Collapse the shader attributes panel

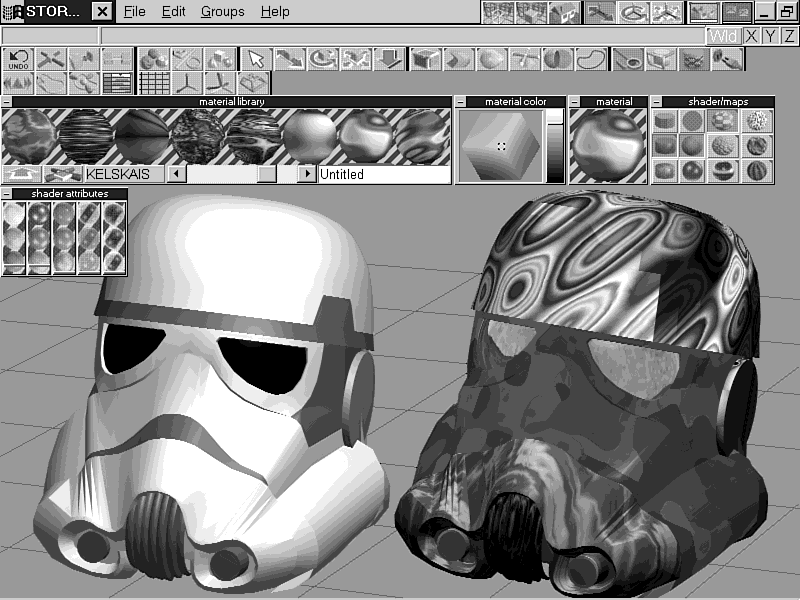[7, 193]
